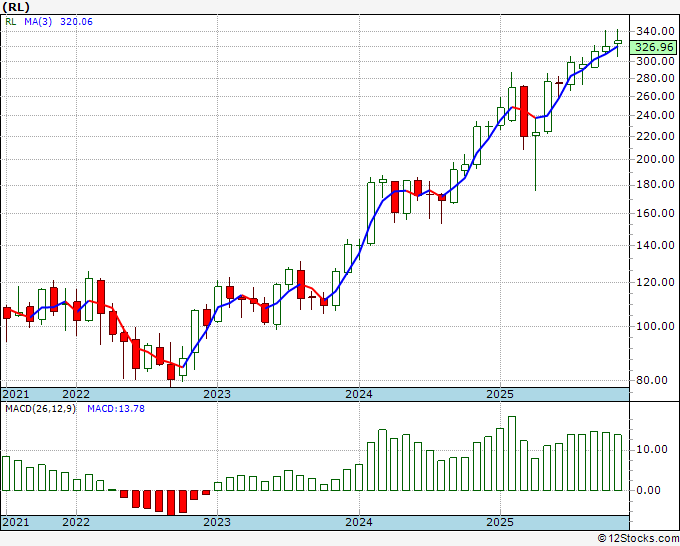Select the moving average value 320.06
Image resolution: width=680 pixels, height=546 pixels.
[x=76, y=22]
